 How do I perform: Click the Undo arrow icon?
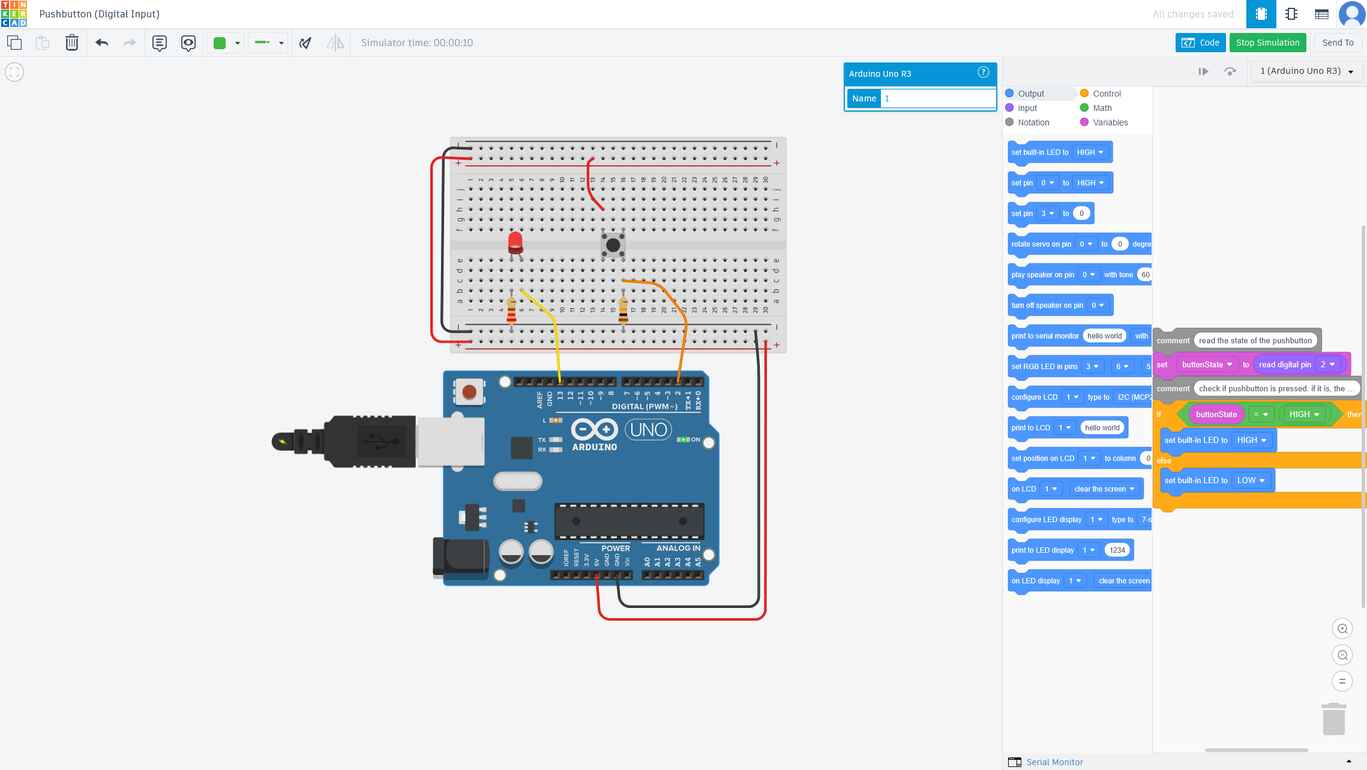pos(102,43)
